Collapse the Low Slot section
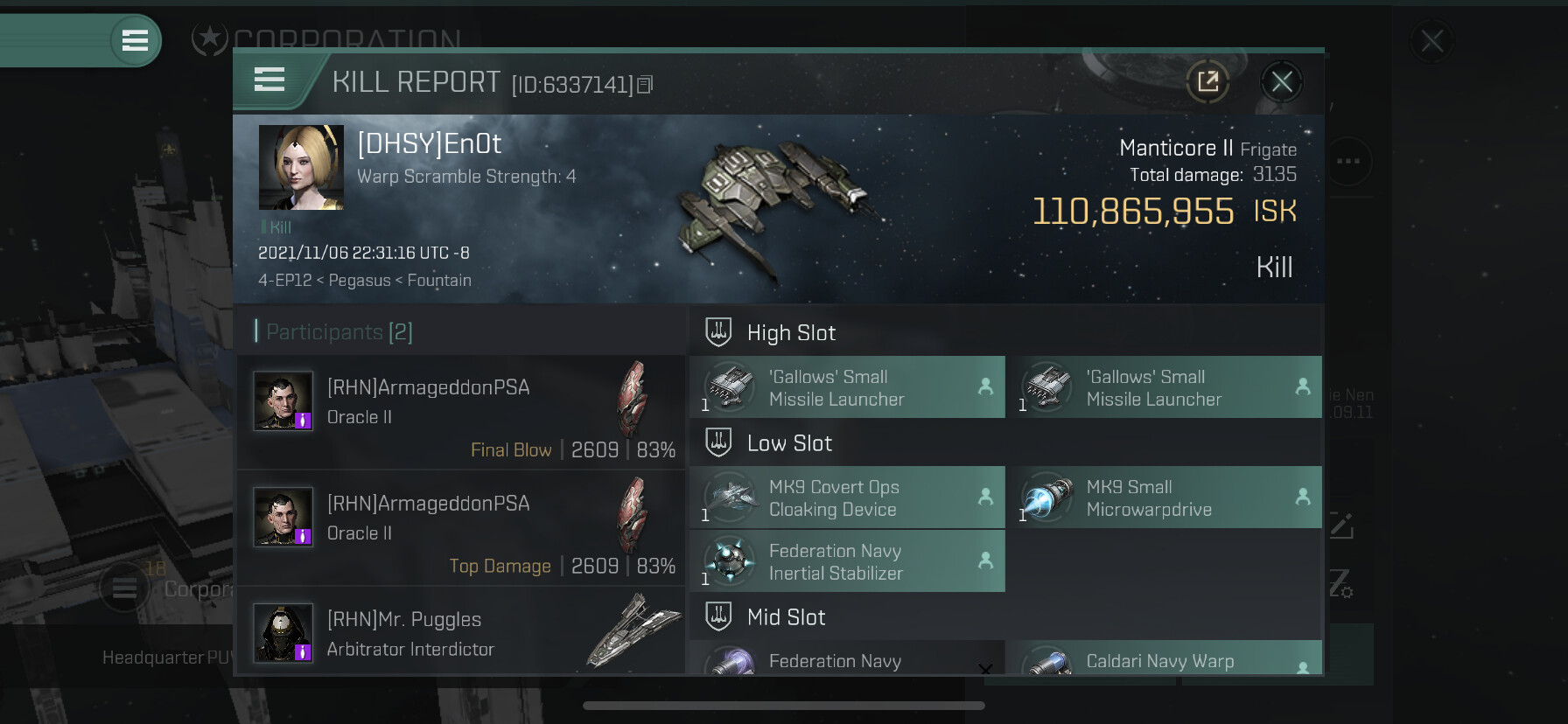The width and height of the screenshot is (1568, 724). pos(1005,442)
